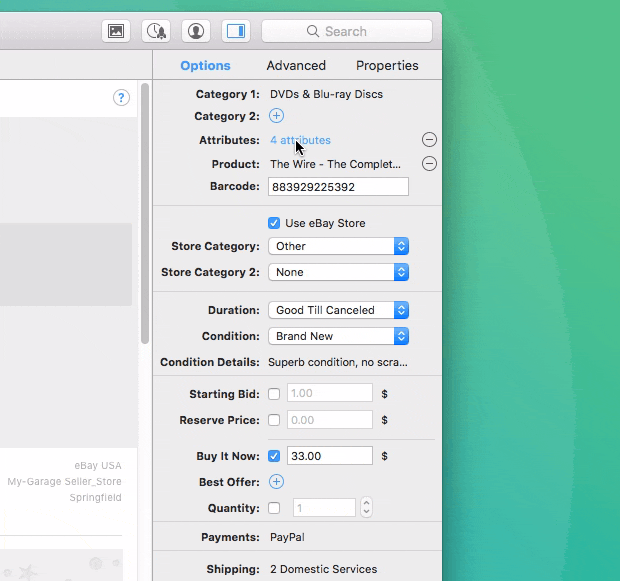Add a Best Offer with plus icon
Screen dimensions: 620x581
tap(276, 482)
